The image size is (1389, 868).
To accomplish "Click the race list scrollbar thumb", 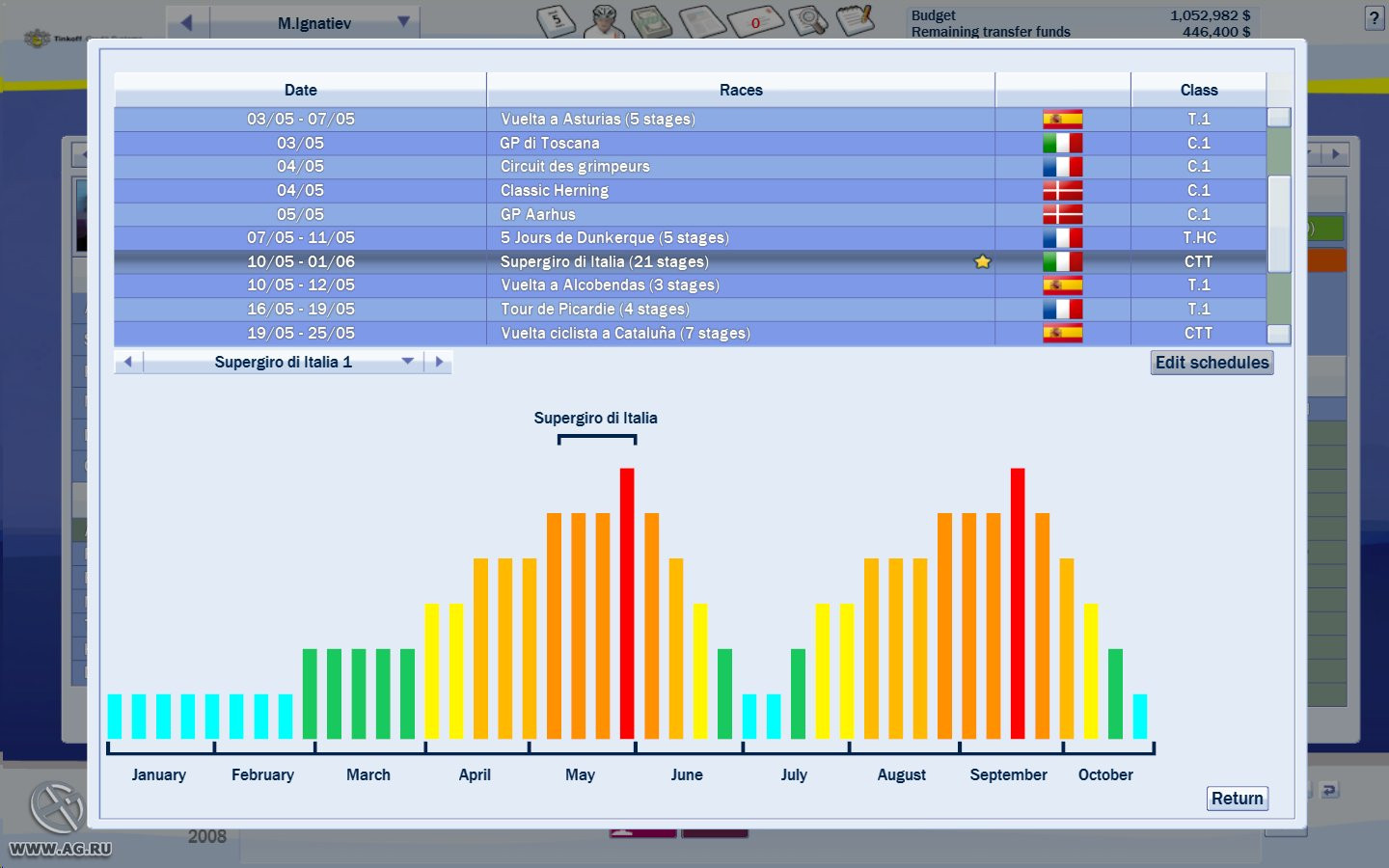I will point(1279,224).
